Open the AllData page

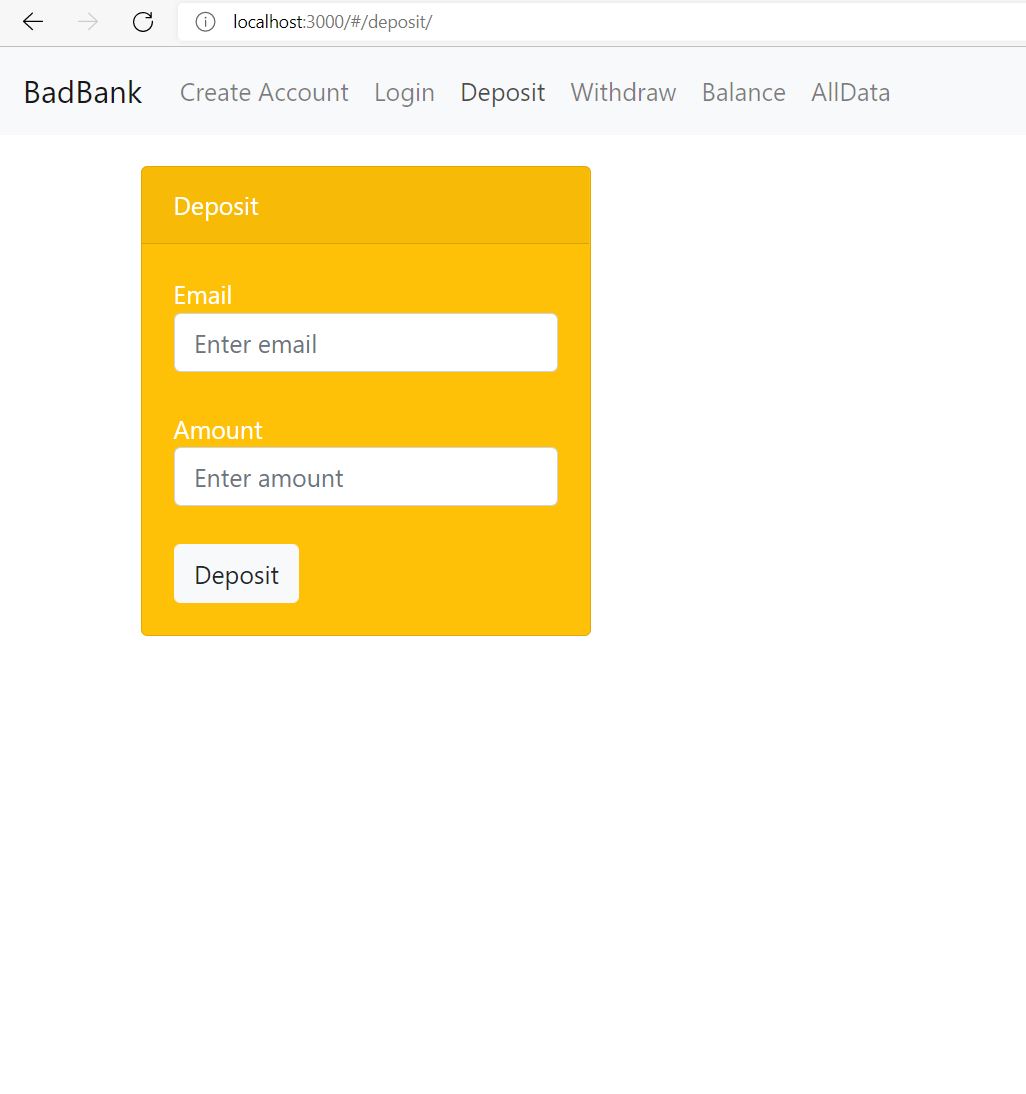click(850, 92)
